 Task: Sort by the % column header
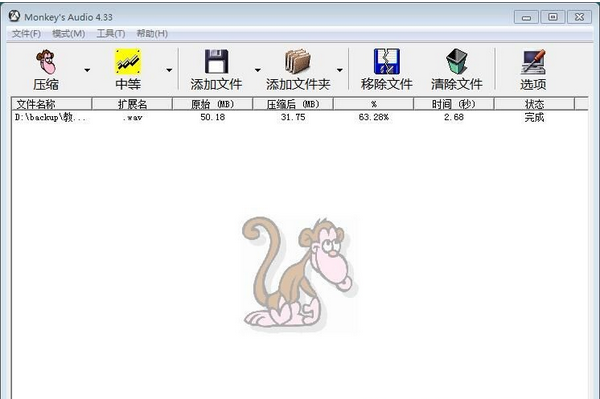pos(373,104)
